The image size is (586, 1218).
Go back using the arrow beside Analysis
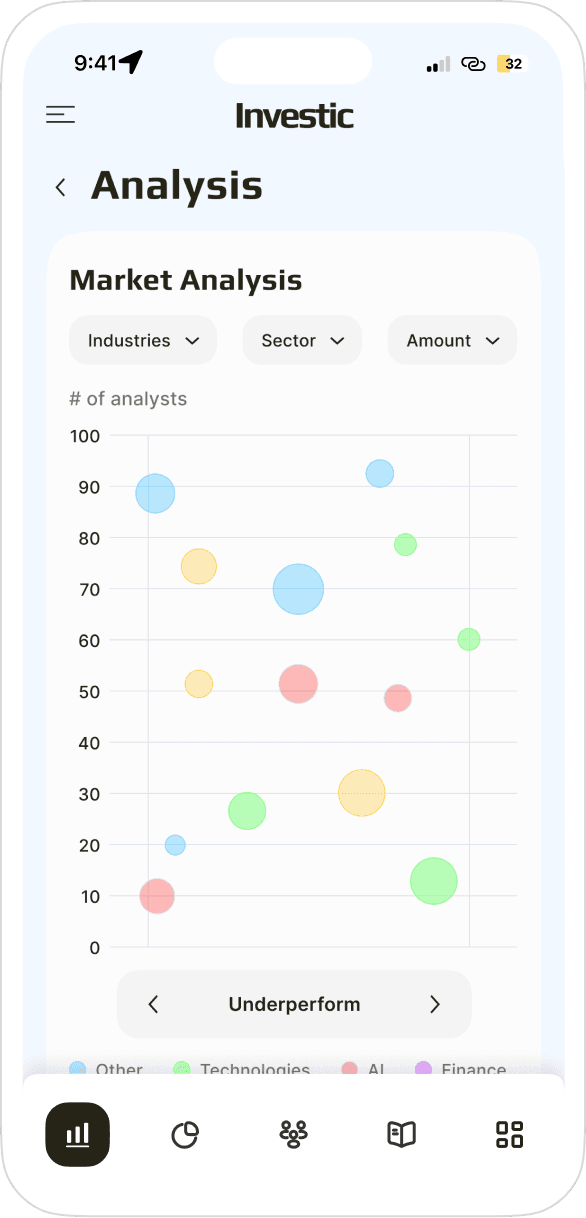[61, 187]
